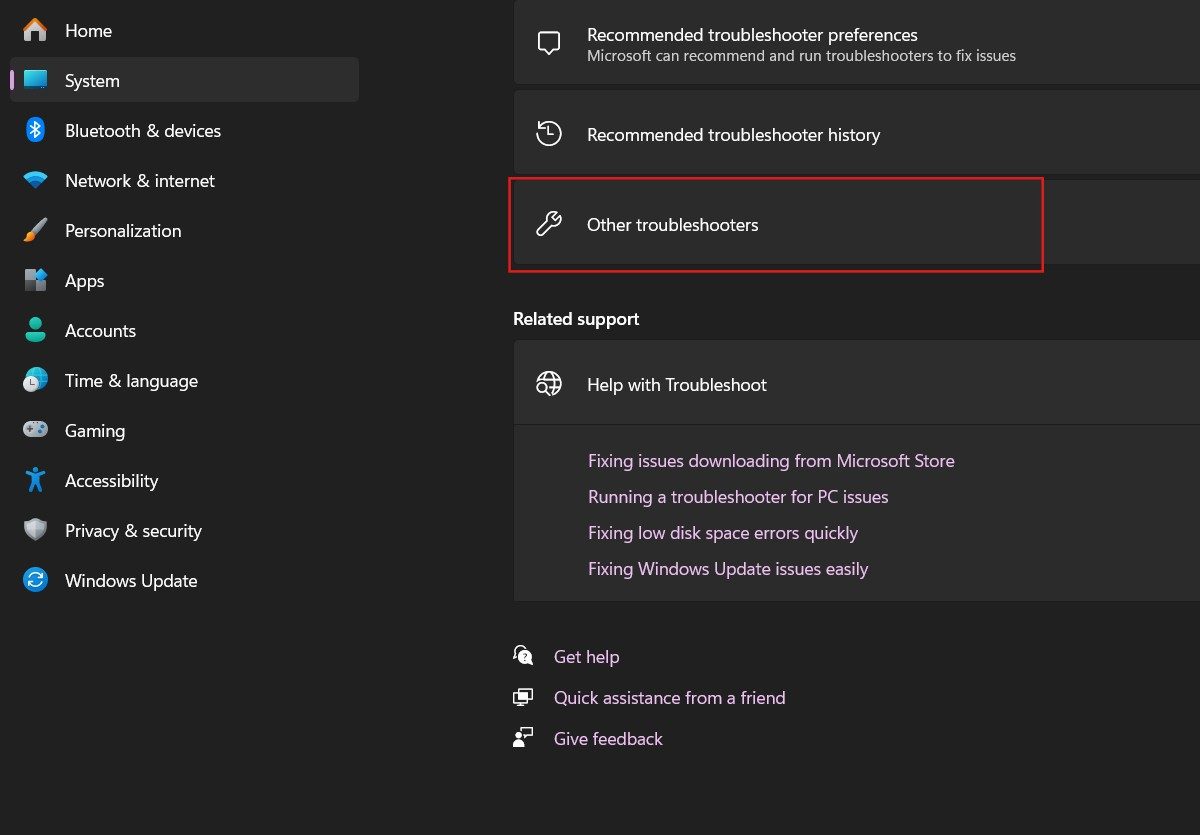The width and height of the screenshot is (1200, 835).
Task: Open Fixing issues downloading from Microsoft Store link
Action: 771,461
